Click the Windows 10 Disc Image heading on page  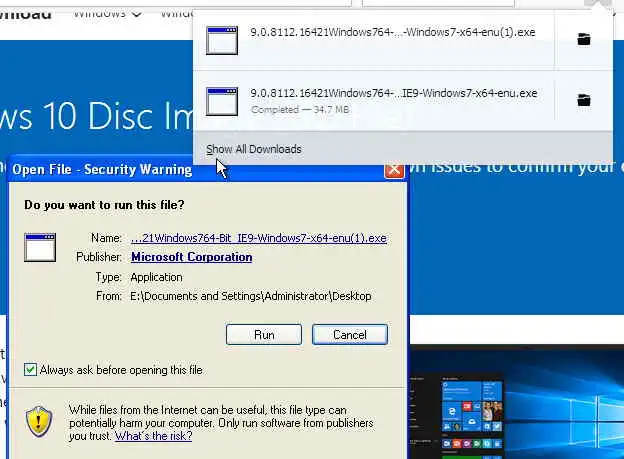pos(96,116)
